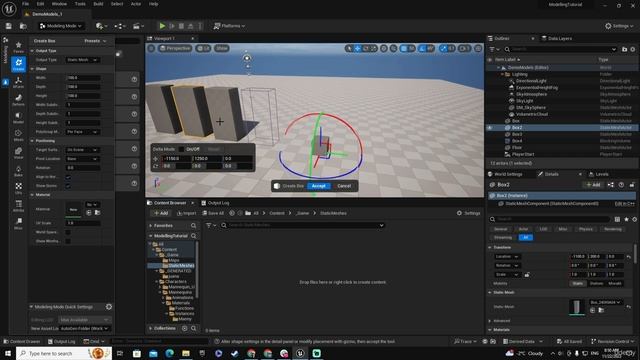Screen dimensions: 640x360
Task: Activate the Translate gizmo tool in viewport
Action: (x=357, y=48)
